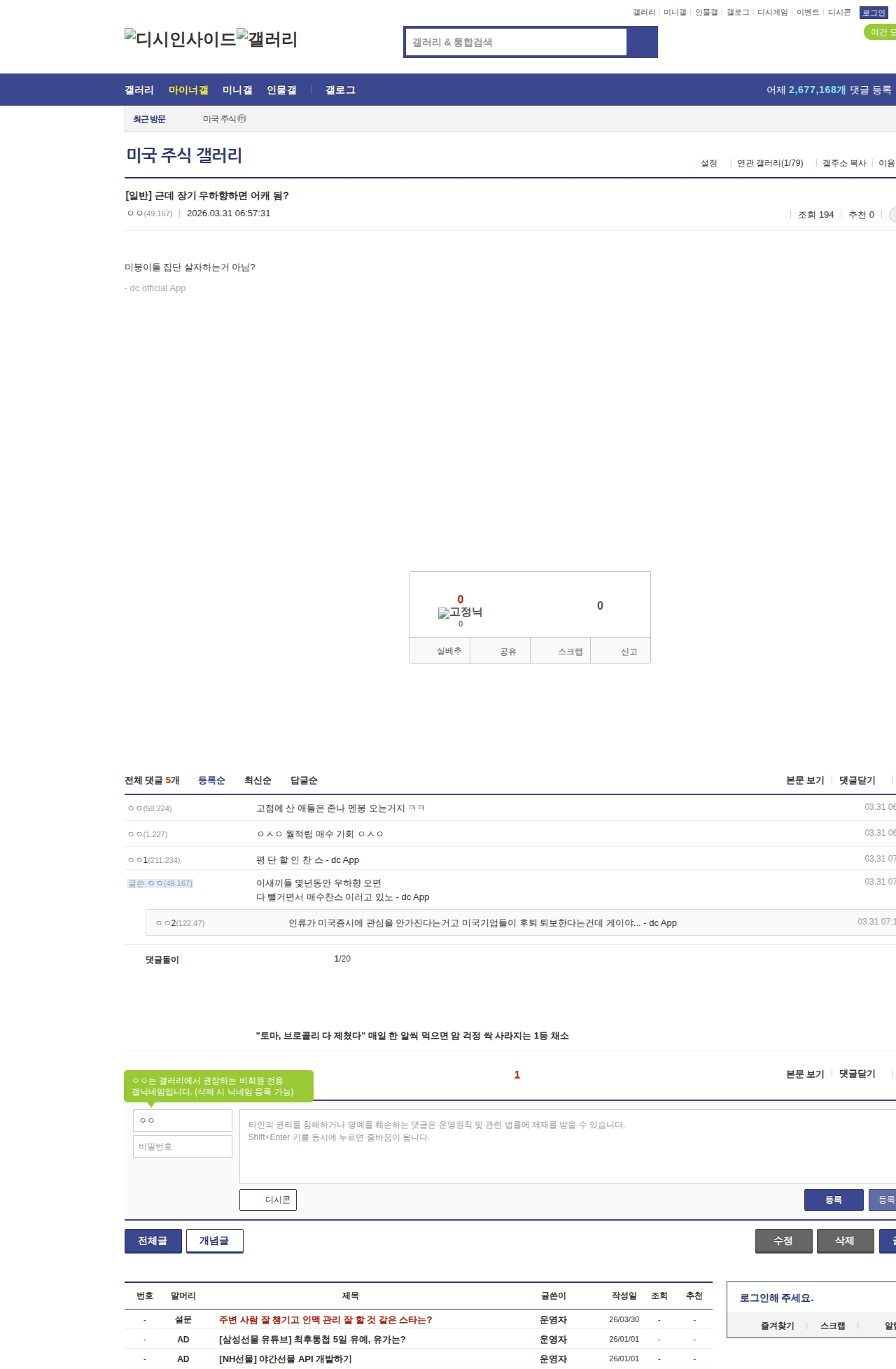This screenshot has height=1369, width=896.
Task: Open the 디시콘 emoticon picker
Action: [268, 1200]
